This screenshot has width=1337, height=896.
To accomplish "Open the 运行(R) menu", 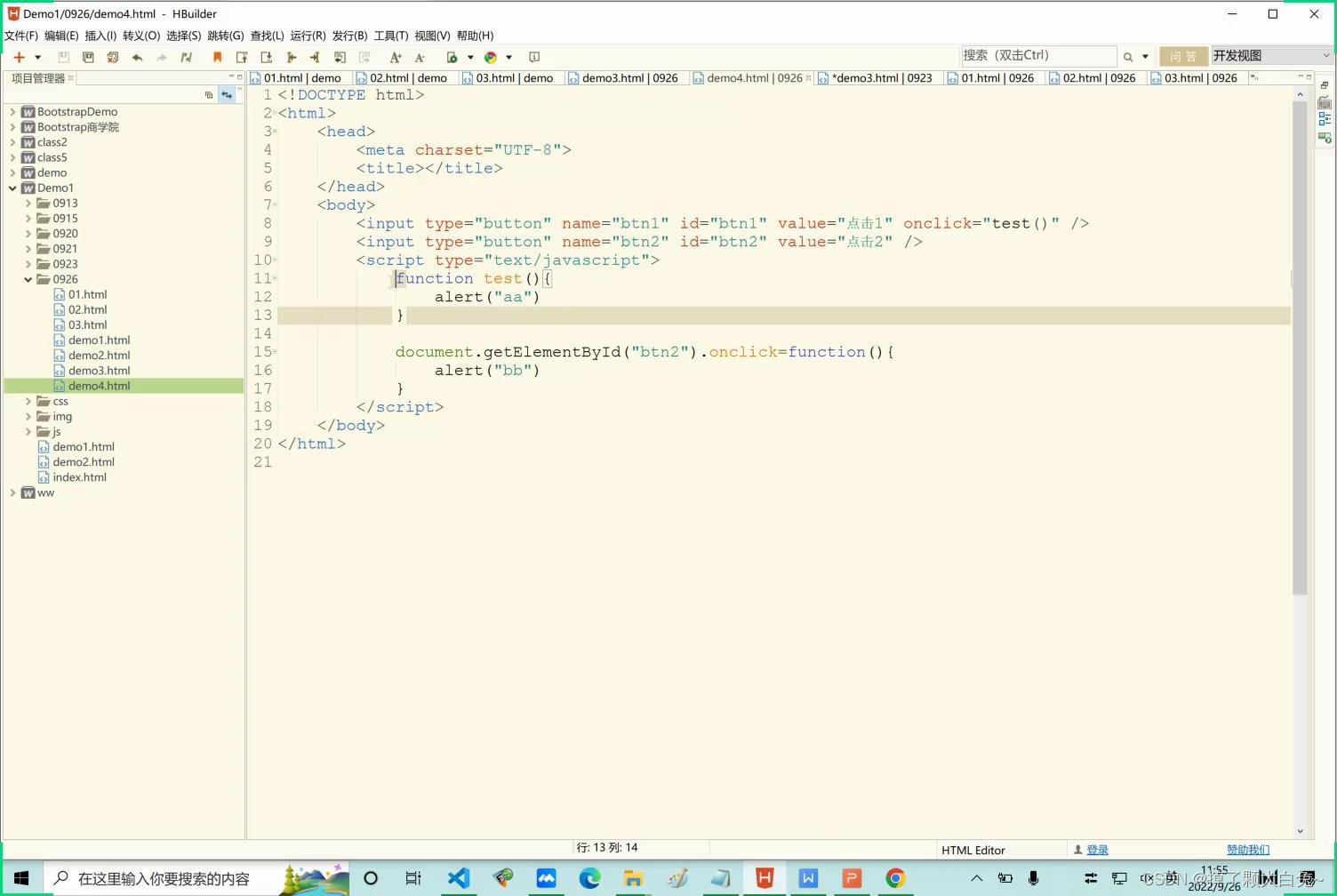I will pos(308,36).
